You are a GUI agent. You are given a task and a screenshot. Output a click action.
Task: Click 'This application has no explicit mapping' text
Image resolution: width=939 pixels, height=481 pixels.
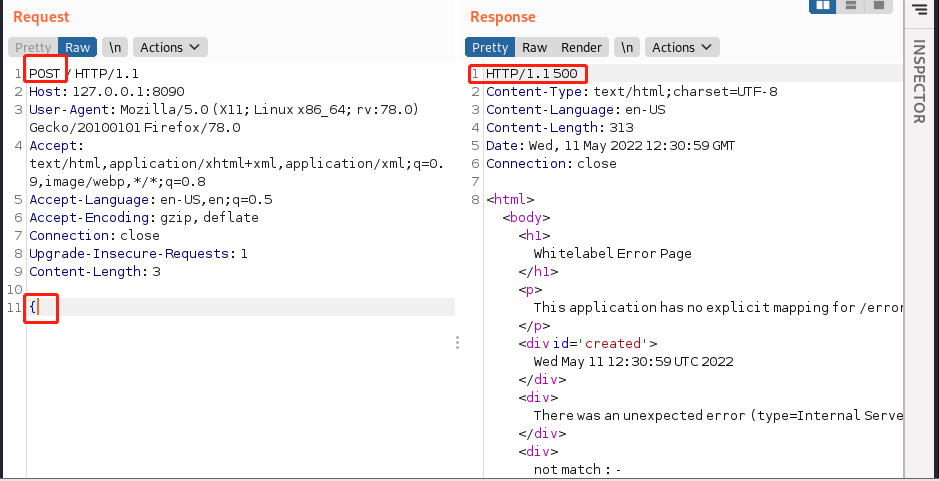[718, 307]
